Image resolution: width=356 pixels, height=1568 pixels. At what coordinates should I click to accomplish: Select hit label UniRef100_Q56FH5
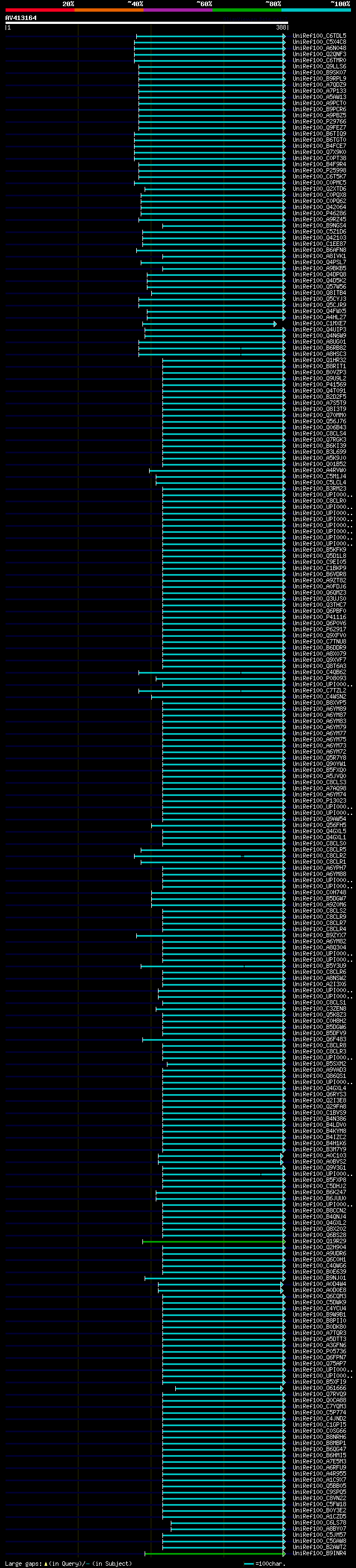(x=319, y=825)
